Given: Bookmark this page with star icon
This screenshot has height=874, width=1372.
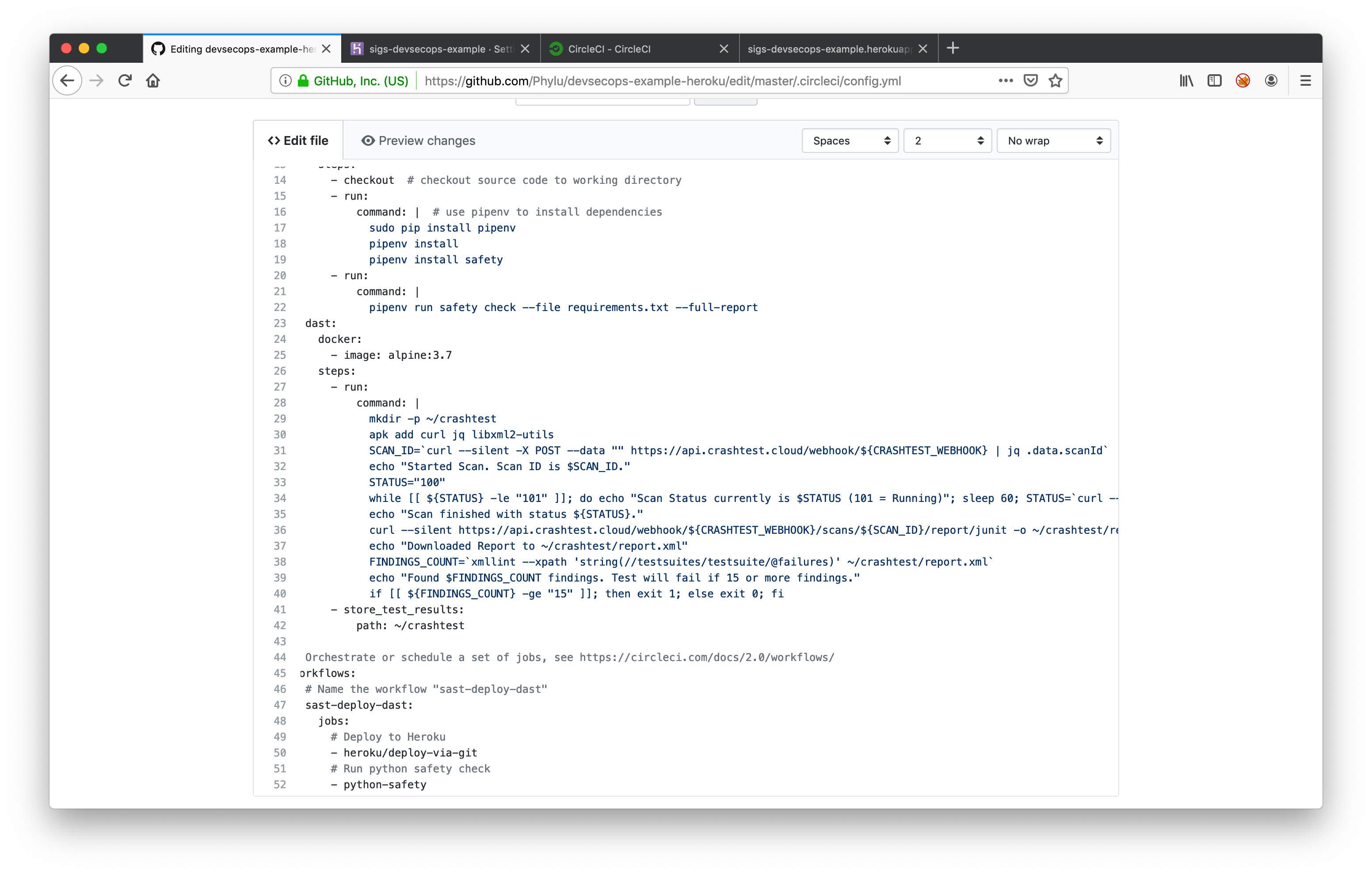Looking at the screenshot, I should tap(1055, 81).
